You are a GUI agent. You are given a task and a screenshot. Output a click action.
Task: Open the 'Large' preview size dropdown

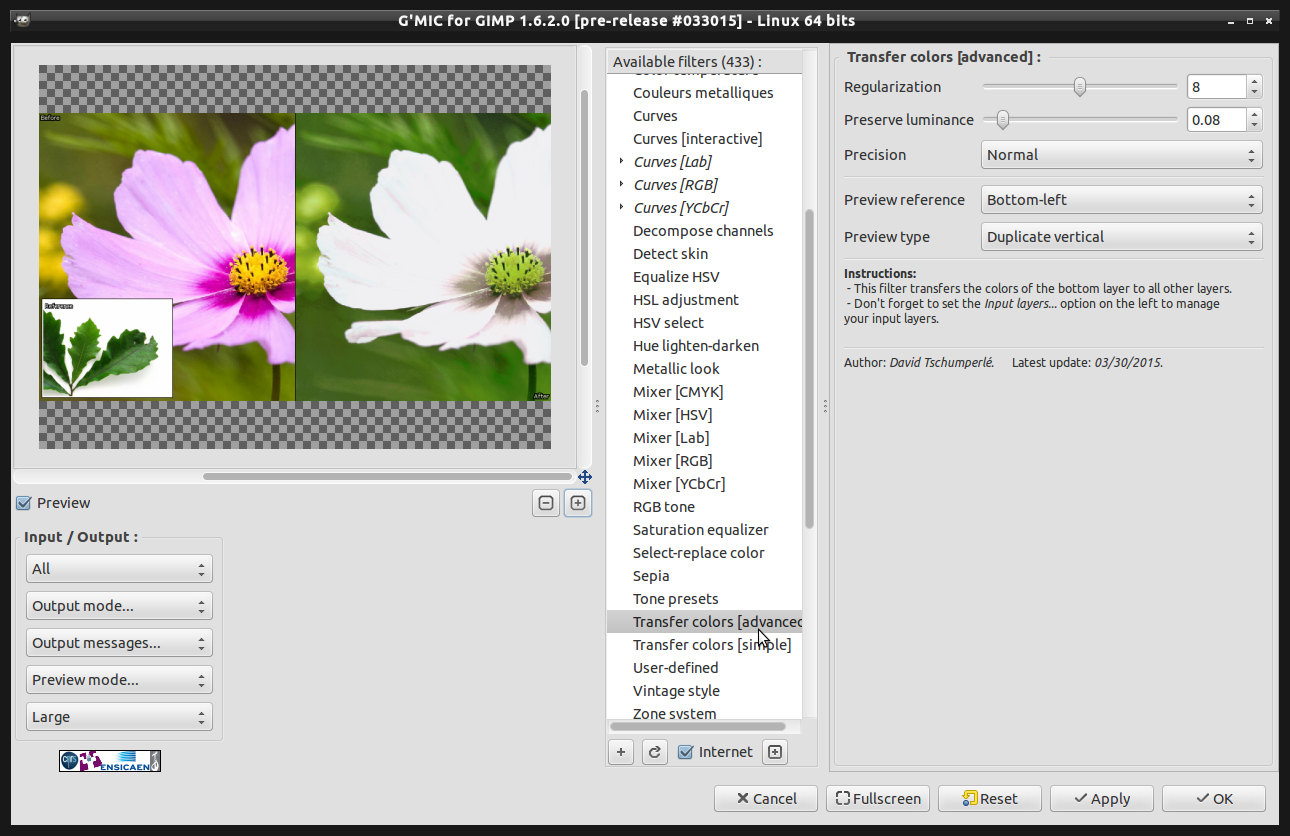coord(119,717)
